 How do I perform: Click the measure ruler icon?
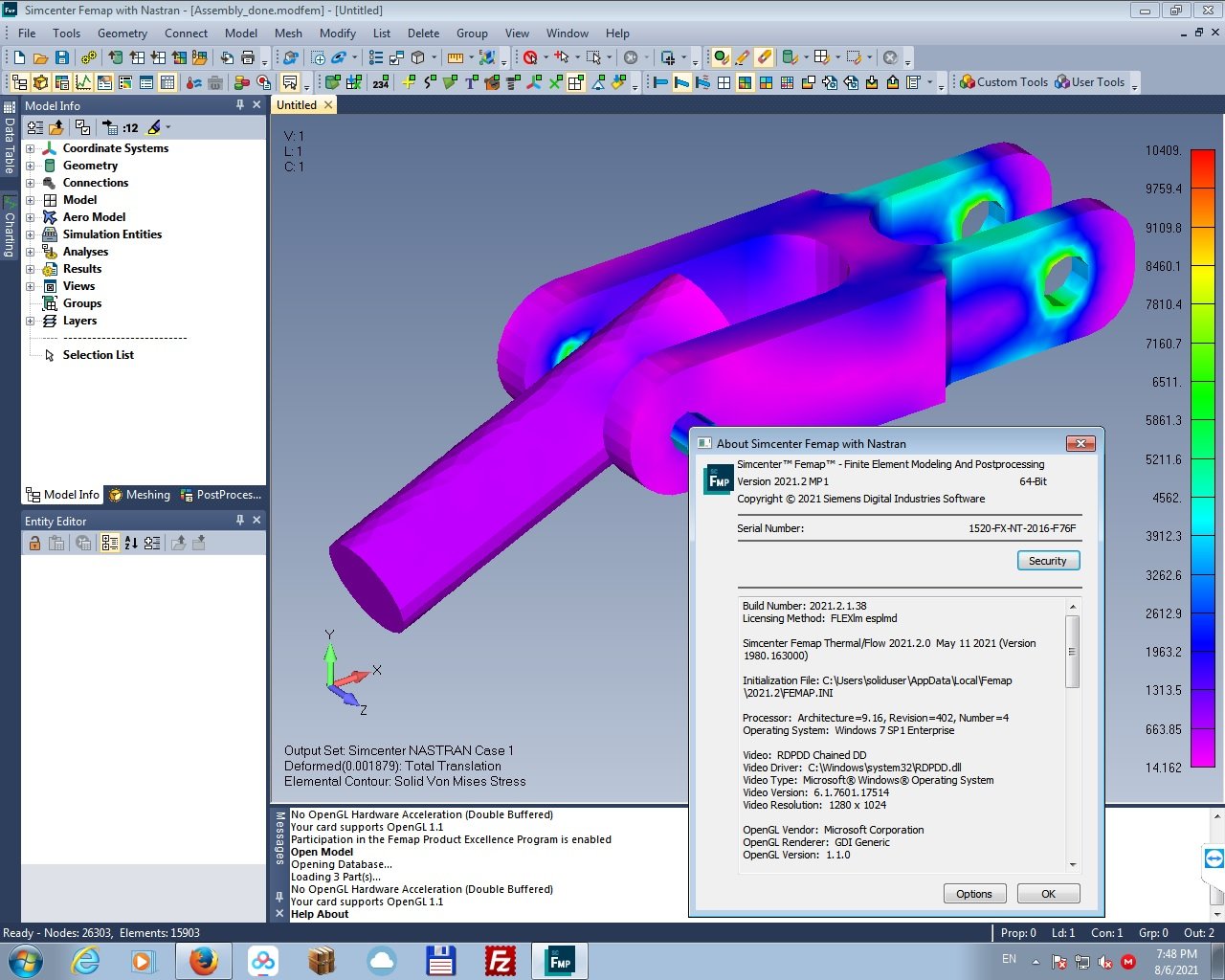point(456,58)
